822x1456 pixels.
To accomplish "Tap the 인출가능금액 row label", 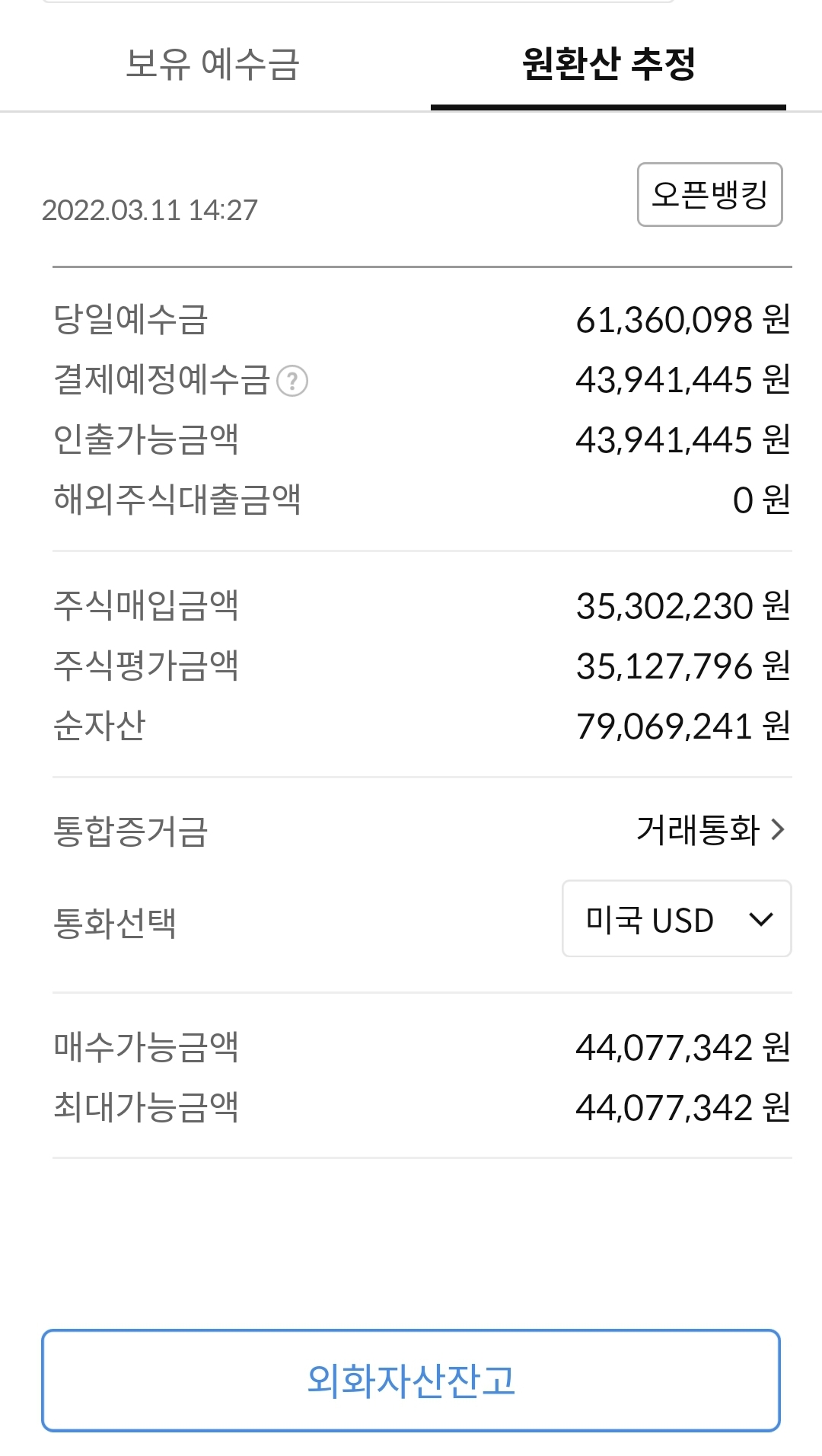I will 146,440.
